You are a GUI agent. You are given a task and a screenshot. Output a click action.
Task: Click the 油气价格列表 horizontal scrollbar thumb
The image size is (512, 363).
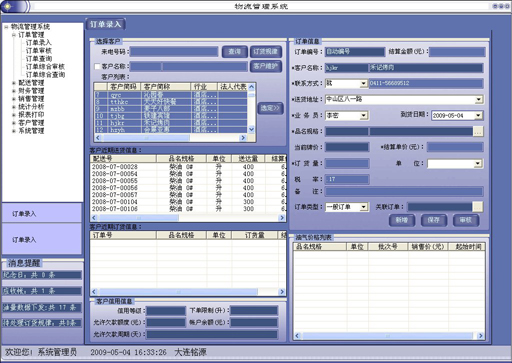387,336
